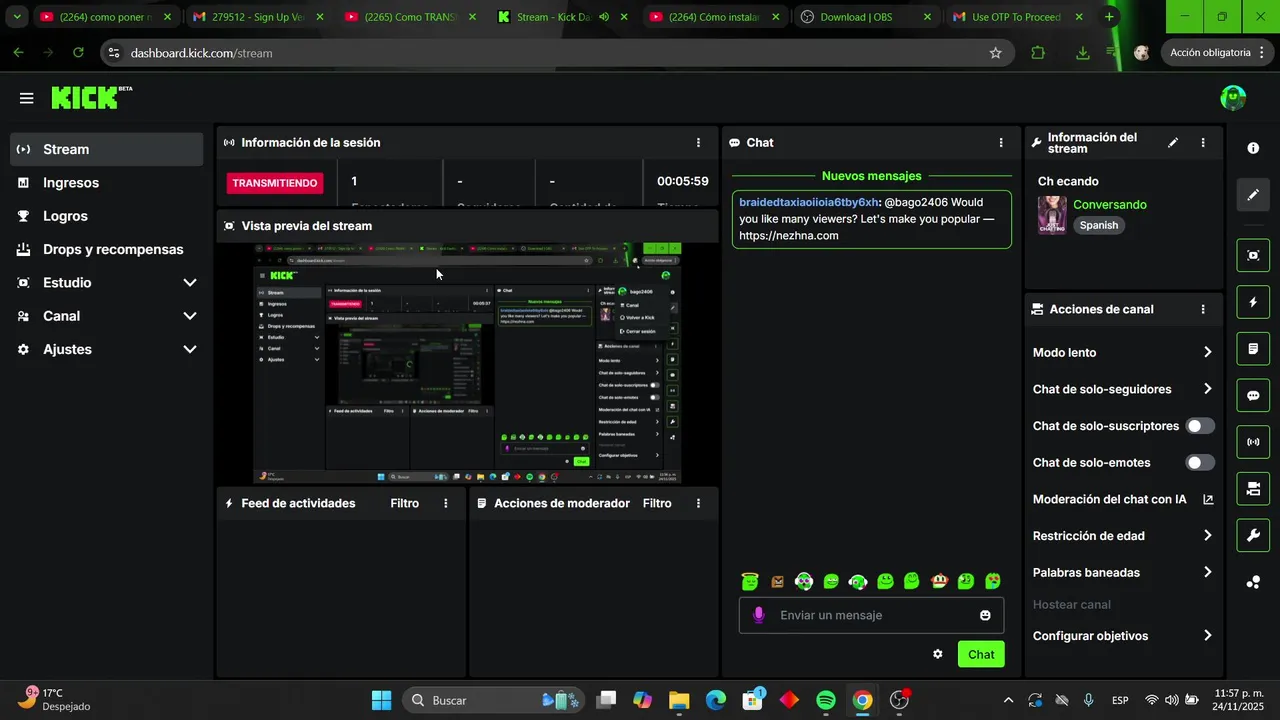1280x720 pixels.
Task: Toggle the broadcast session info icon in right toolbar
Action: 1253,442
